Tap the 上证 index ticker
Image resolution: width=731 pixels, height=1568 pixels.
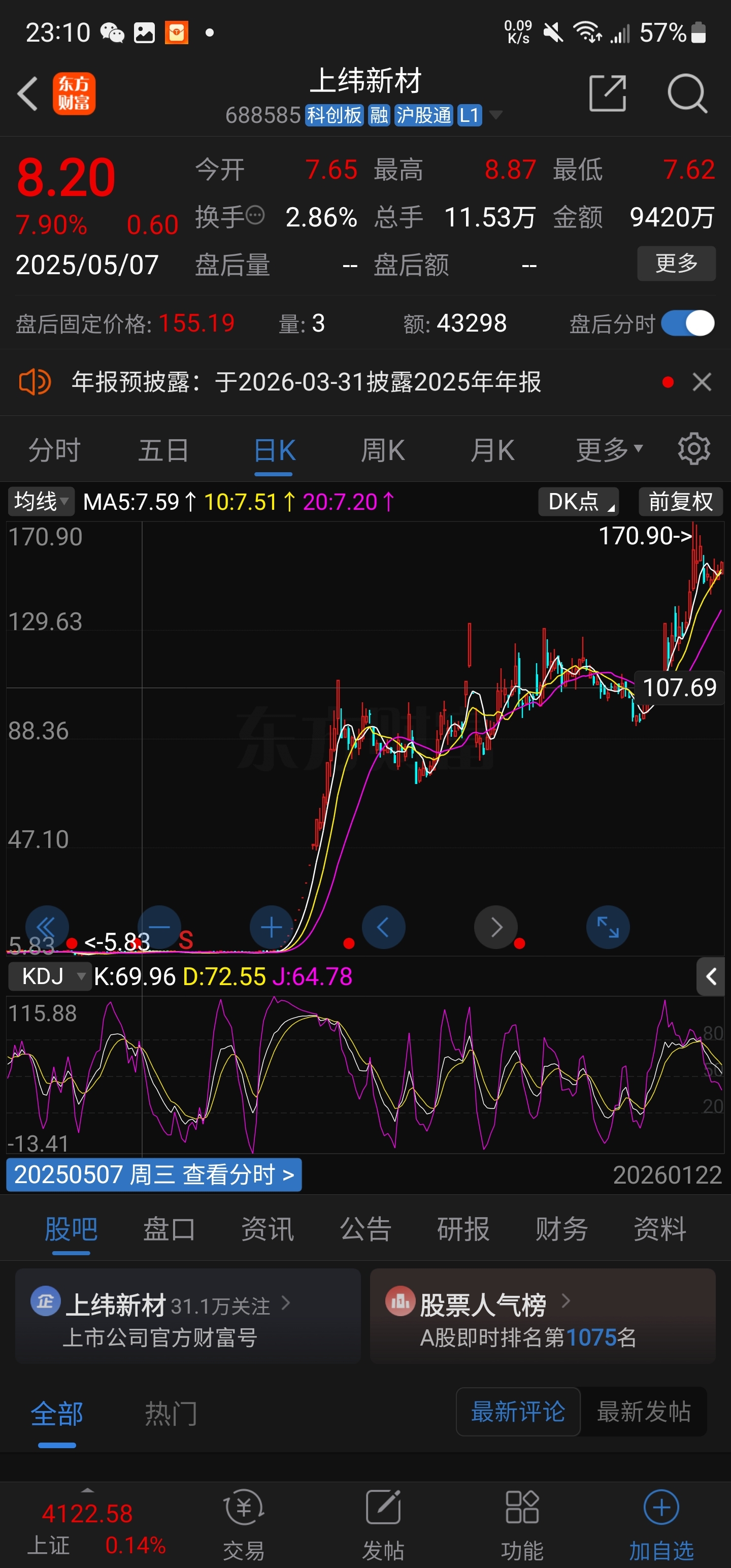pos(96,1528)
